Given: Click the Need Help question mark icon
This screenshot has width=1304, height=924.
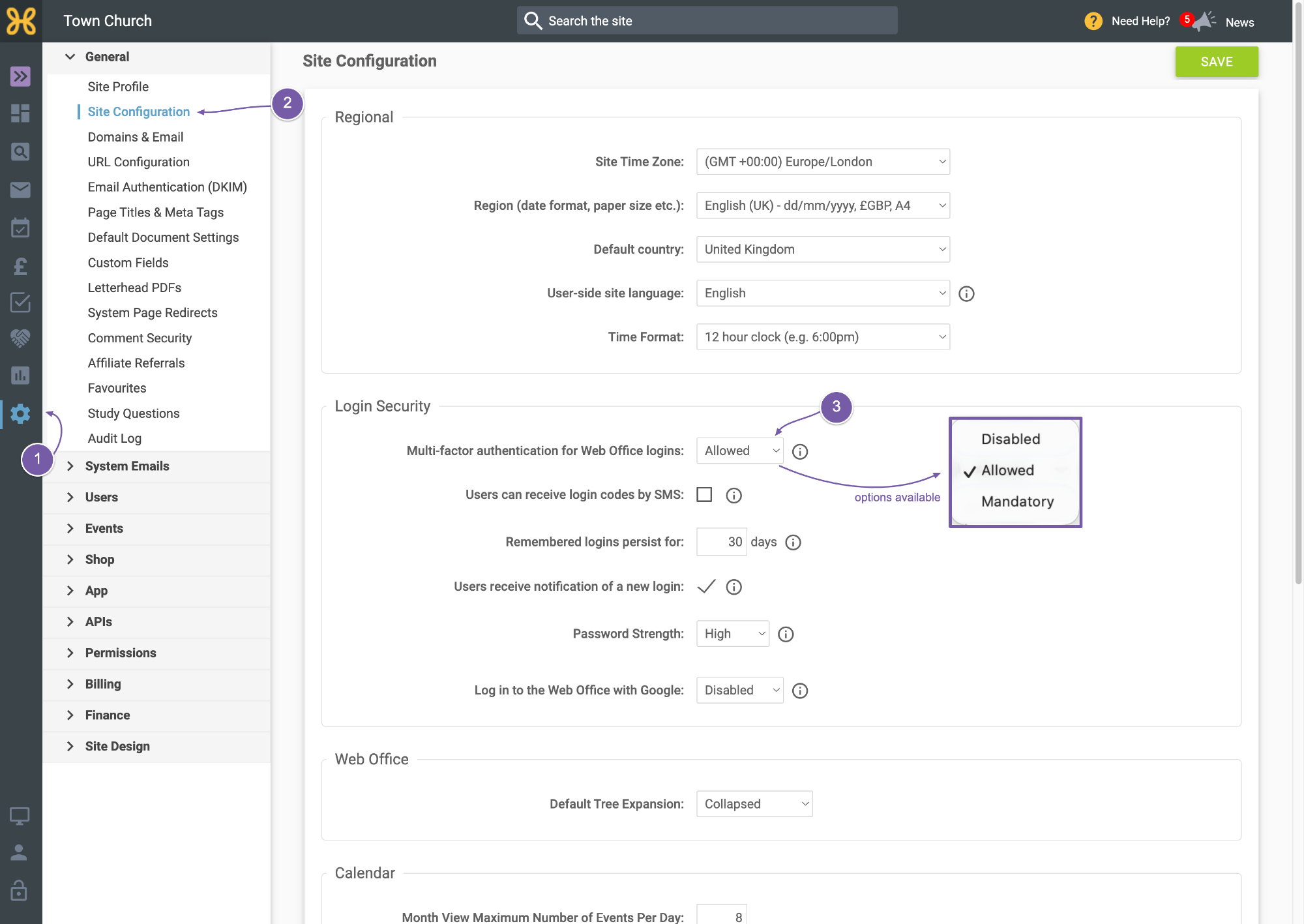Looking at the screenshot, I should [x=1093, y=21].
